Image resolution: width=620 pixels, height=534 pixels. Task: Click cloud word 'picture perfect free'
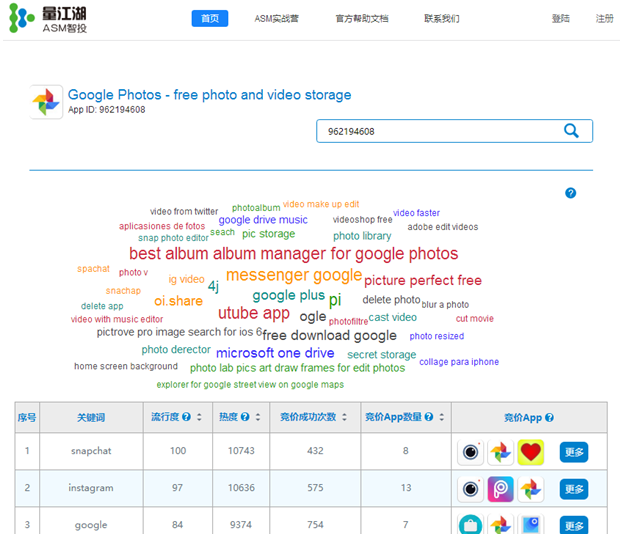tap(423, 281)
